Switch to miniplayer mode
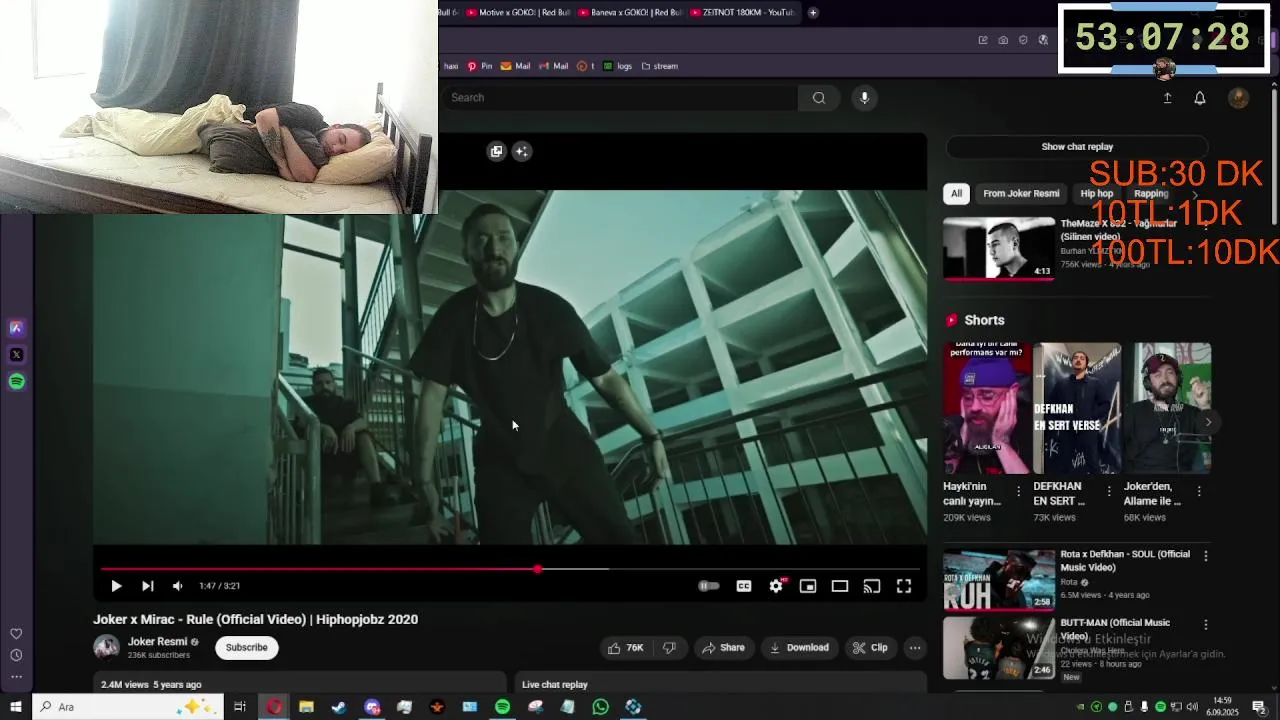 pyautogui.click(x=808, y=586)
